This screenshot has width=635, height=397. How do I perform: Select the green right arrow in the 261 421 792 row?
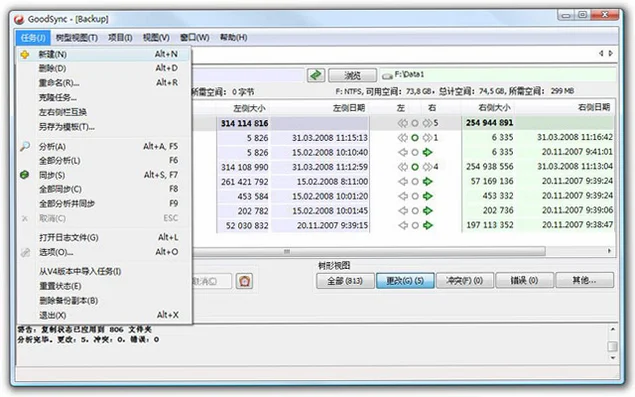pyautogui.click(x=428, y=181)
